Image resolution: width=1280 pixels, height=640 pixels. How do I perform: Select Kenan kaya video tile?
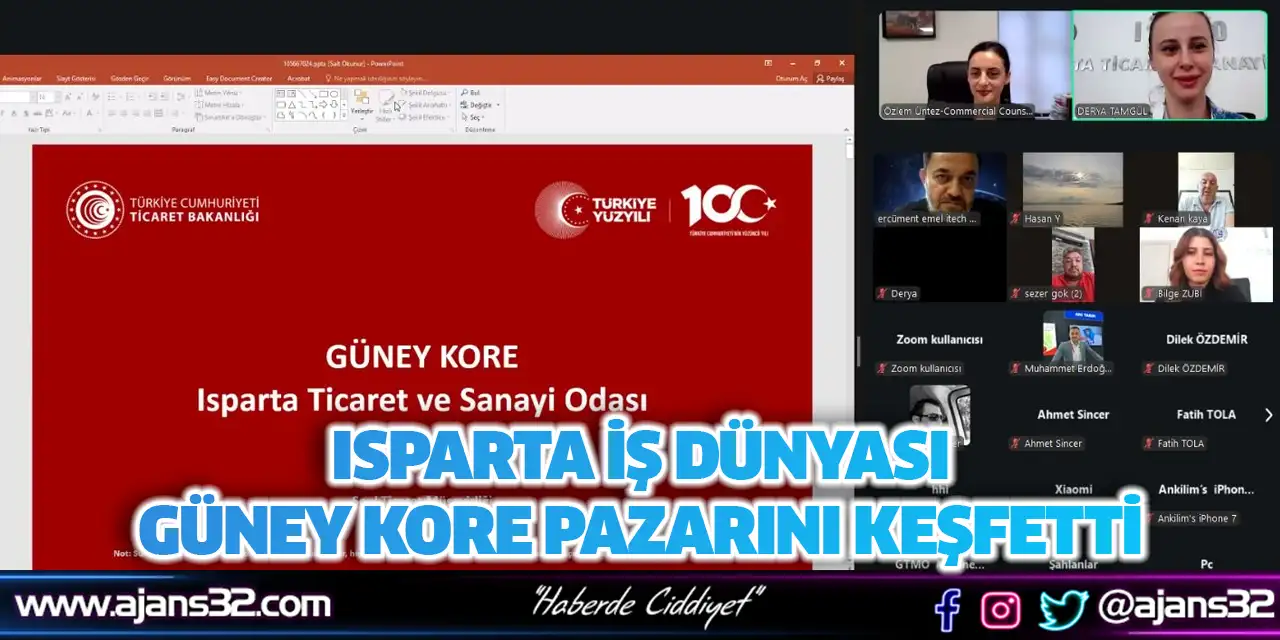coord(1206,189)
